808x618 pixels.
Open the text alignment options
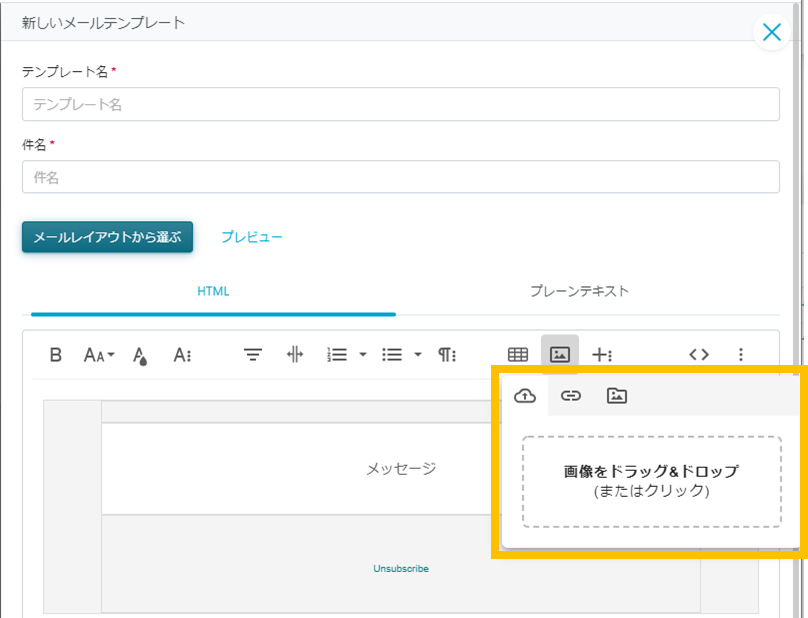click(252, 355)
